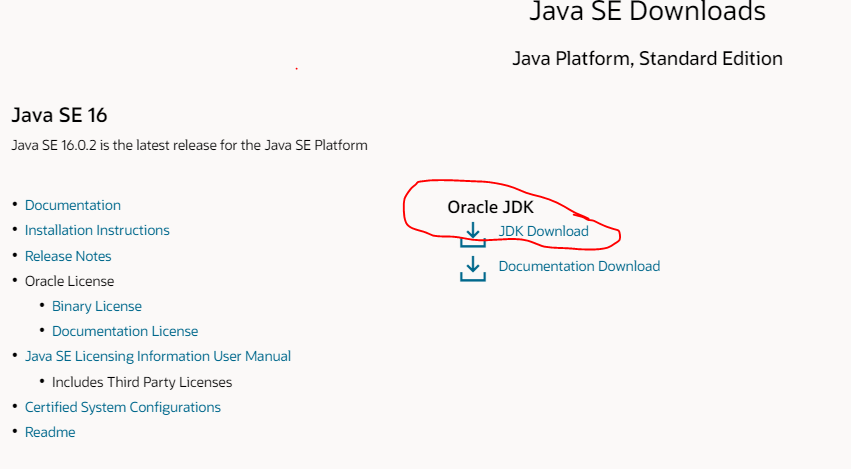Open the Documentation License link
Screen dimensions: 851x469
(125, 331)
